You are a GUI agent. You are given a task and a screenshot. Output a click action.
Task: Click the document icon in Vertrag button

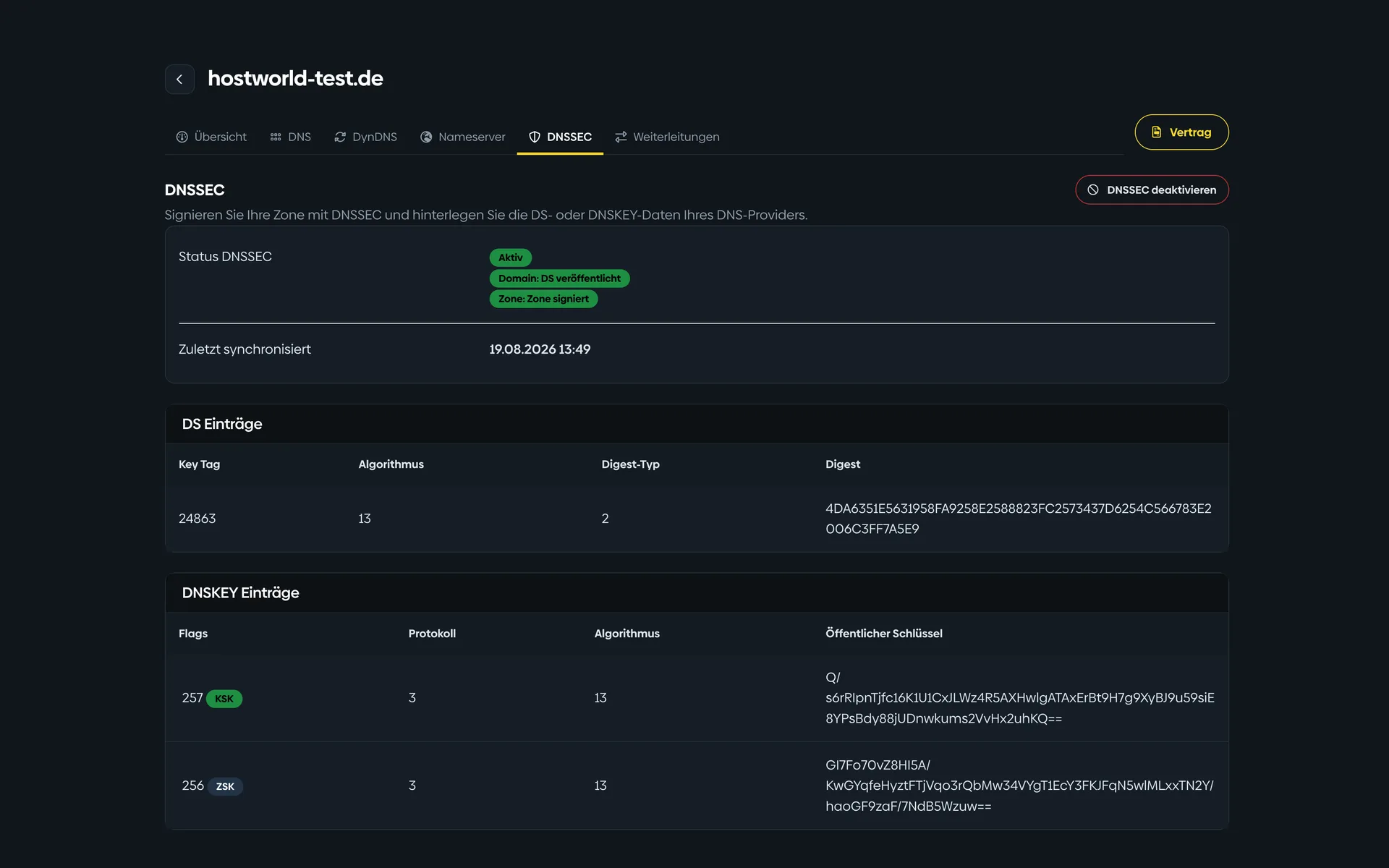pyautogui.click(x=1156, y=132)
